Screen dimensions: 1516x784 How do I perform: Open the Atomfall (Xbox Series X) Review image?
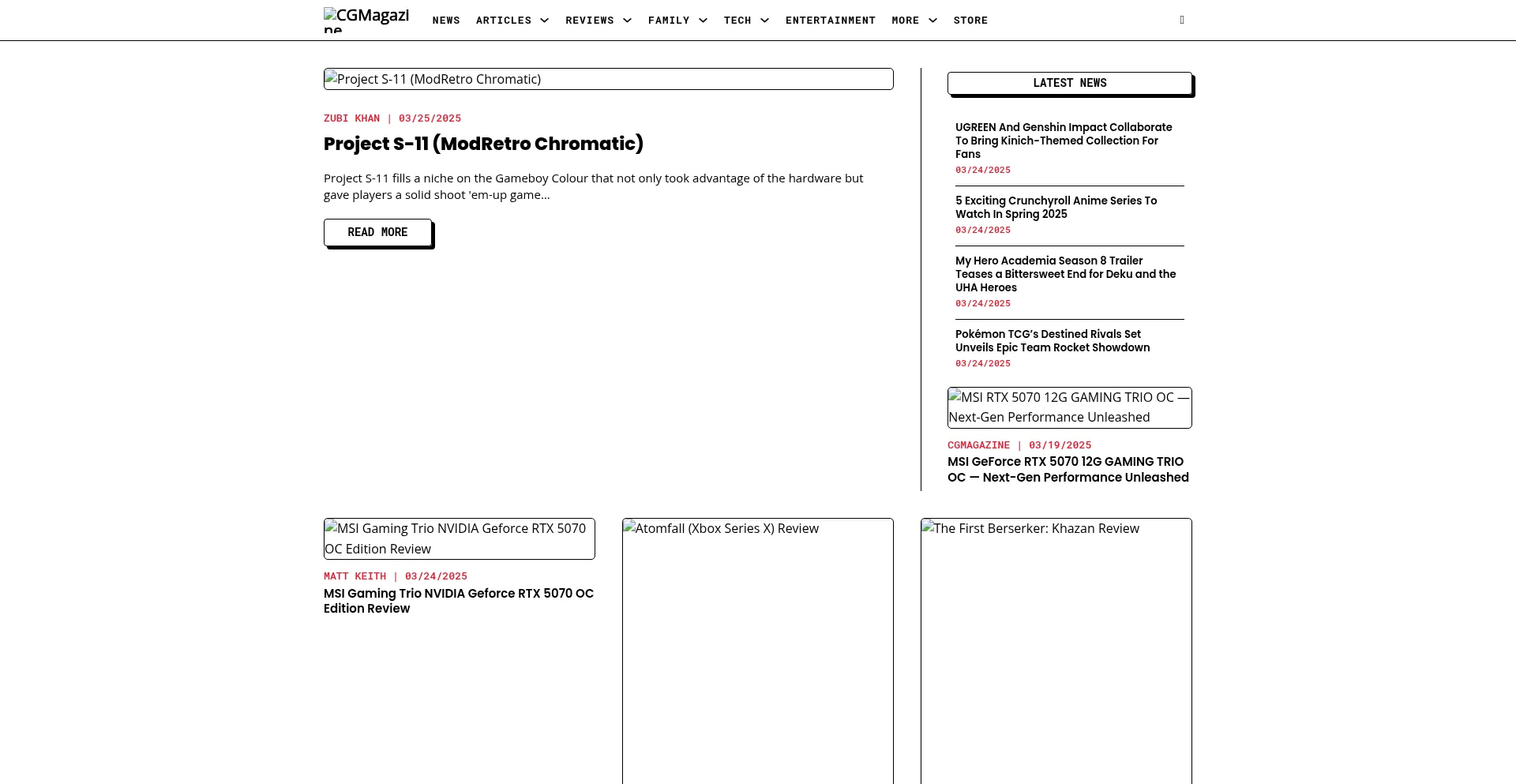point(758,651)
